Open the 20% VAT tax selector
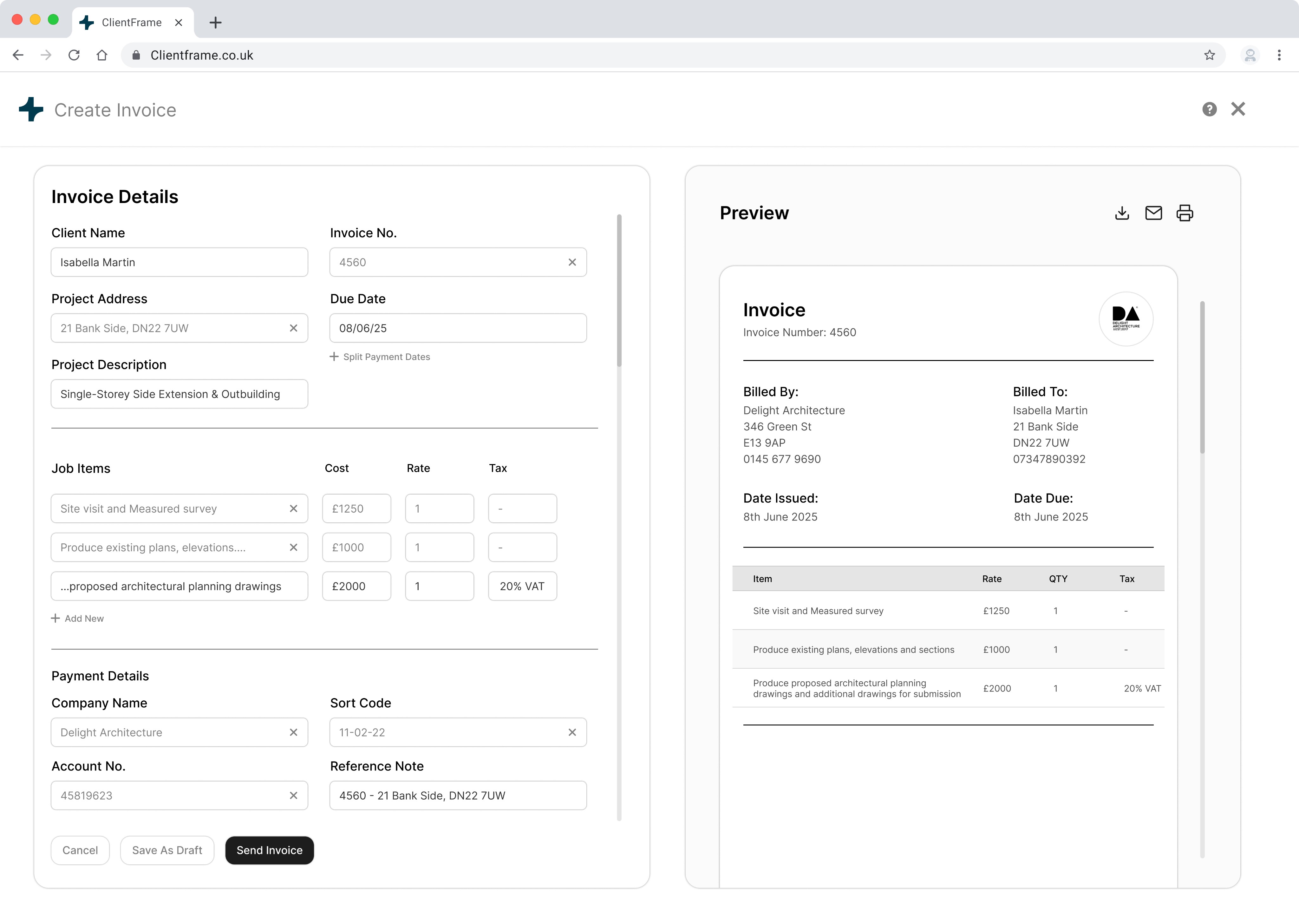1299x924 pixels. click(521, 586)
